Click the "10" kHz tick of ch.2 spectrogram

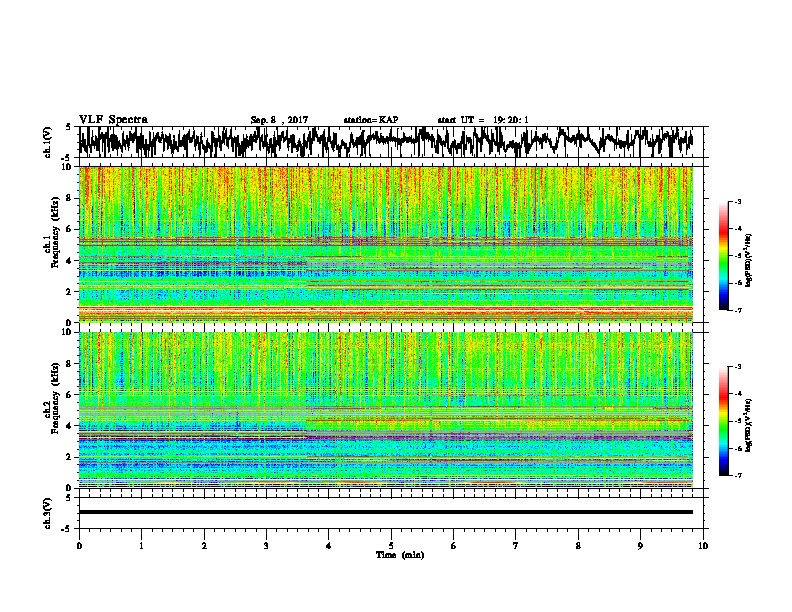68,332
